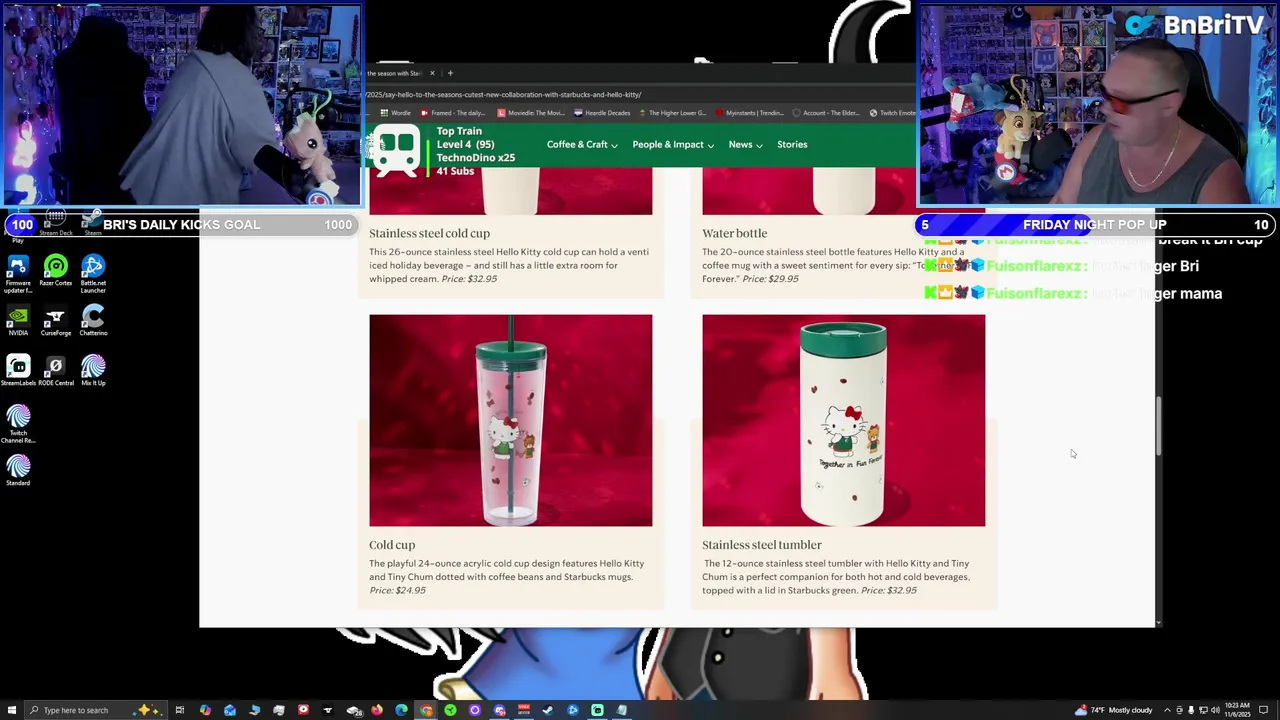Open the NVIDIA desktop shortcut

[18, 321]
